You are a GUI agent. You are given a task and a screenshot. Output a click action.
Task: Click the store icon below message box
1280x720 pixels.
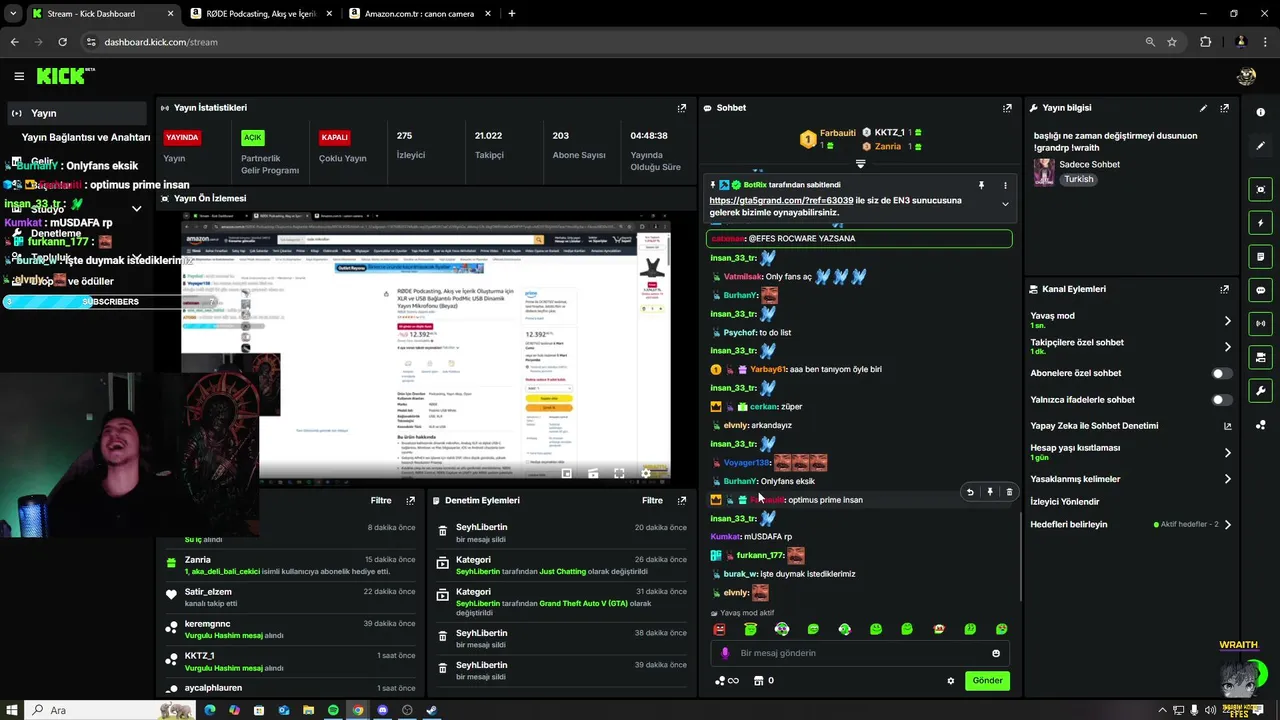click(x=758, y=681)
